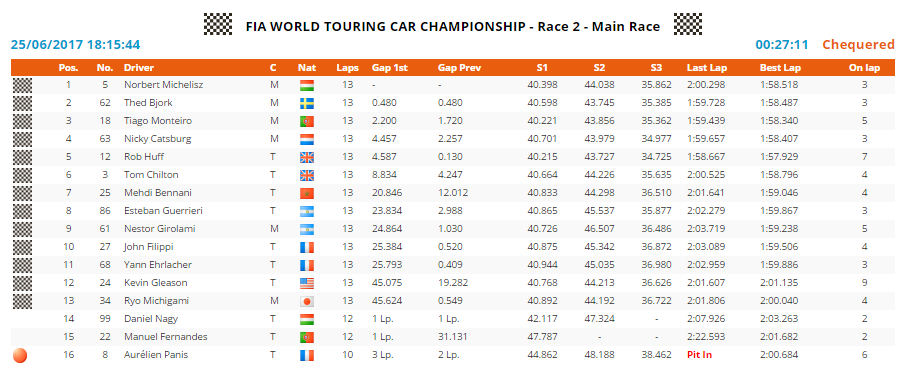Select driver name Kevin Gleason
Viewport: 903px width, 372px height.
click(x=155, y=283)
